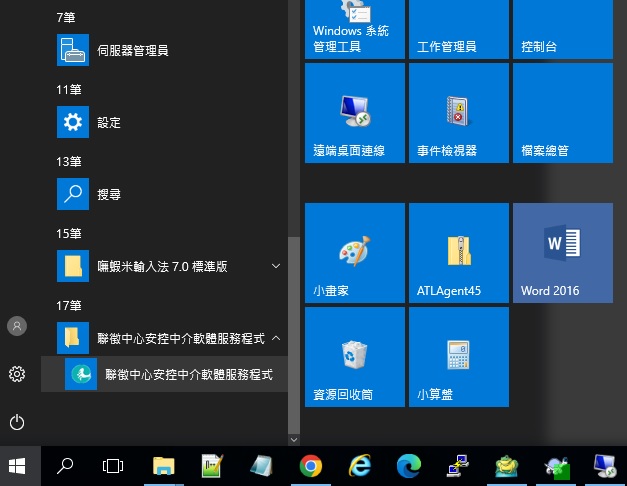The height and width of the screenshot is (486, 627).
Task: Open 伺服器管理員 from the app list
Action: (132, 50)
